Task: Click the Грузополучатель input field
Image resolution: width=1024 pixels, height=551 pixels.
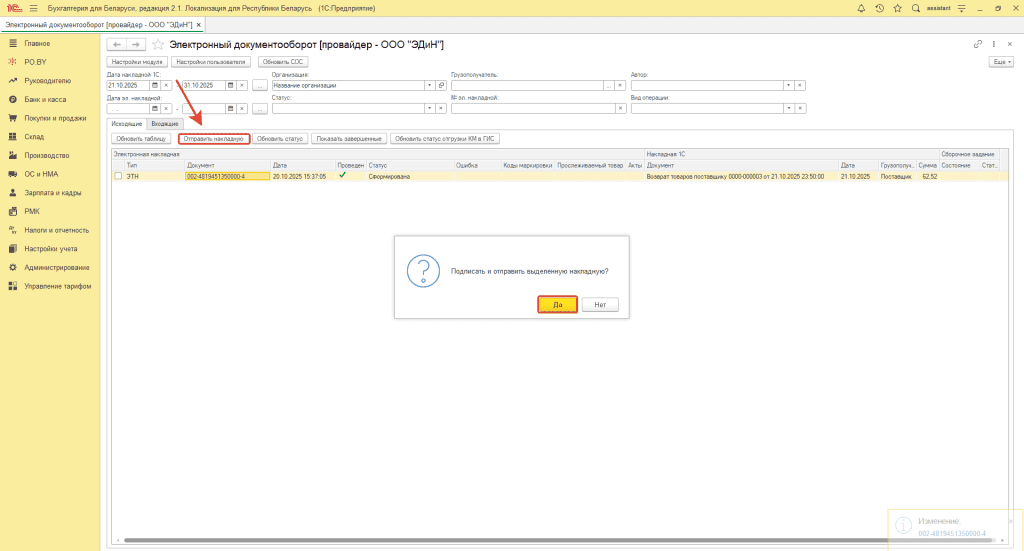Action: coord(527,86)
